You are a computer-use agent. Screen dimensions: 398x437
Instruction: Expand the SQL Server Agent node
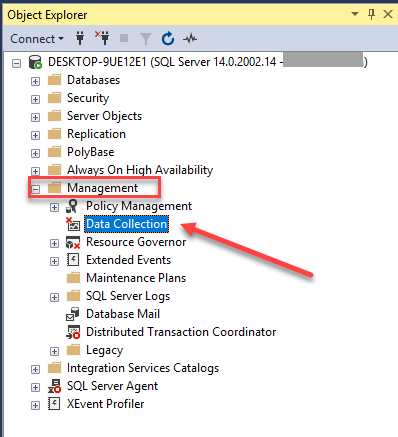pyautogui.click(x=35, y=387)
